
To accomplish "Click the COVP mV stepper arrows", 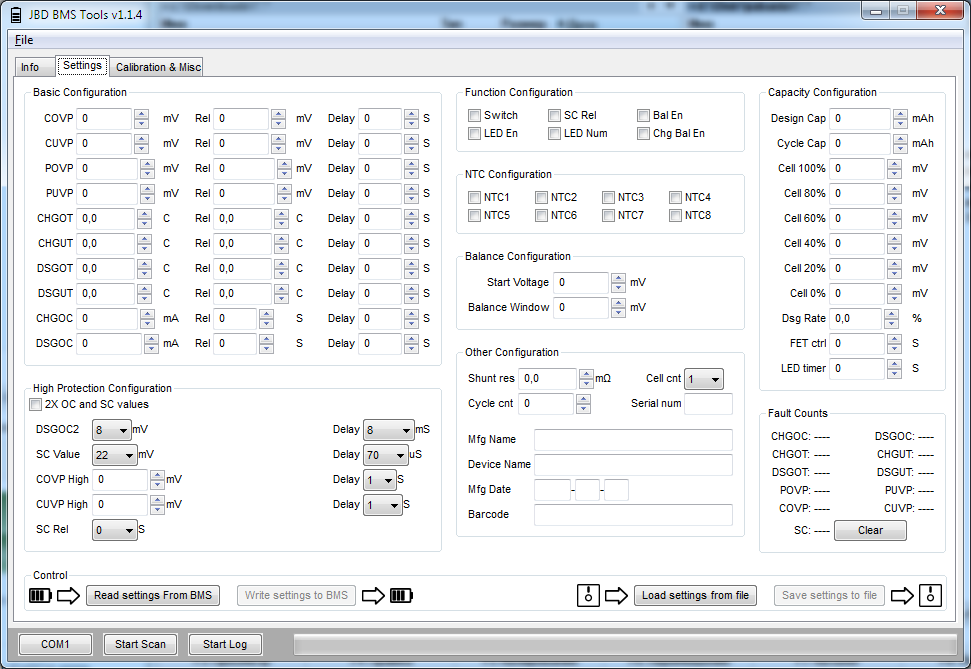I will (141, 118).
